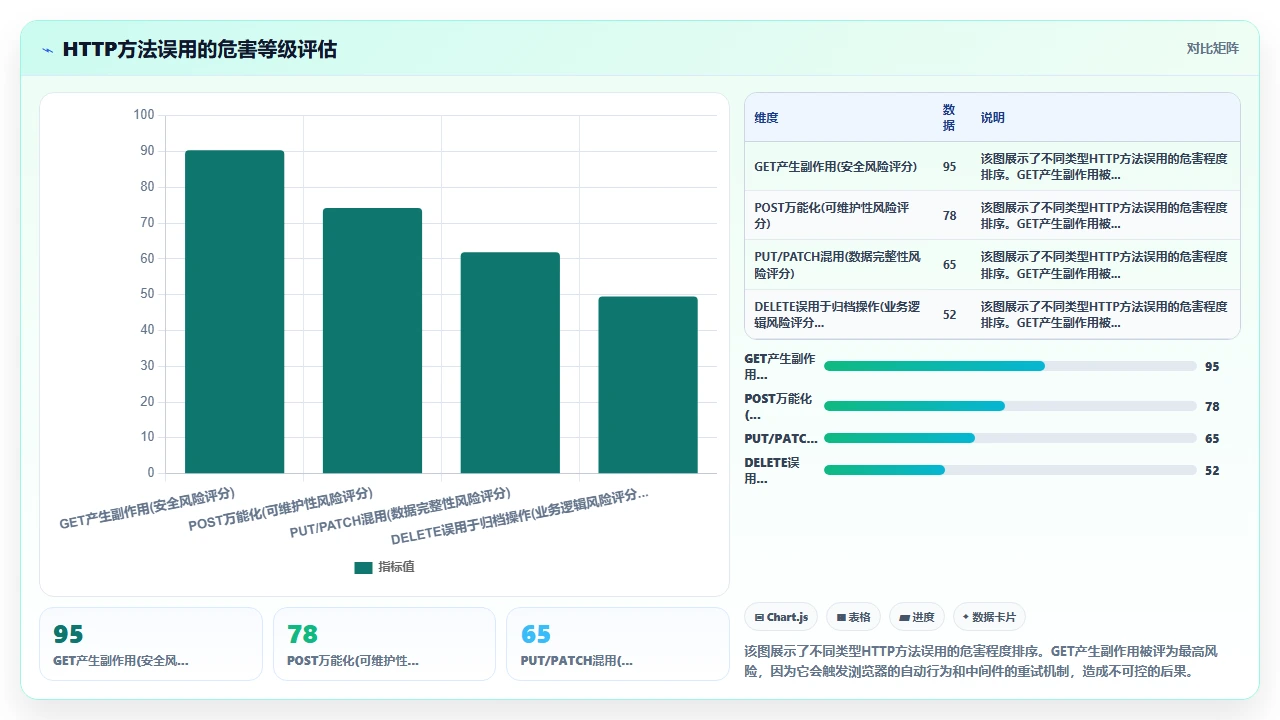This screenshot has height=720, width=1280.
Task: Select table row PUT/PATCH混用(数据完整性风险评分)
Action: (x=992, y=264)
